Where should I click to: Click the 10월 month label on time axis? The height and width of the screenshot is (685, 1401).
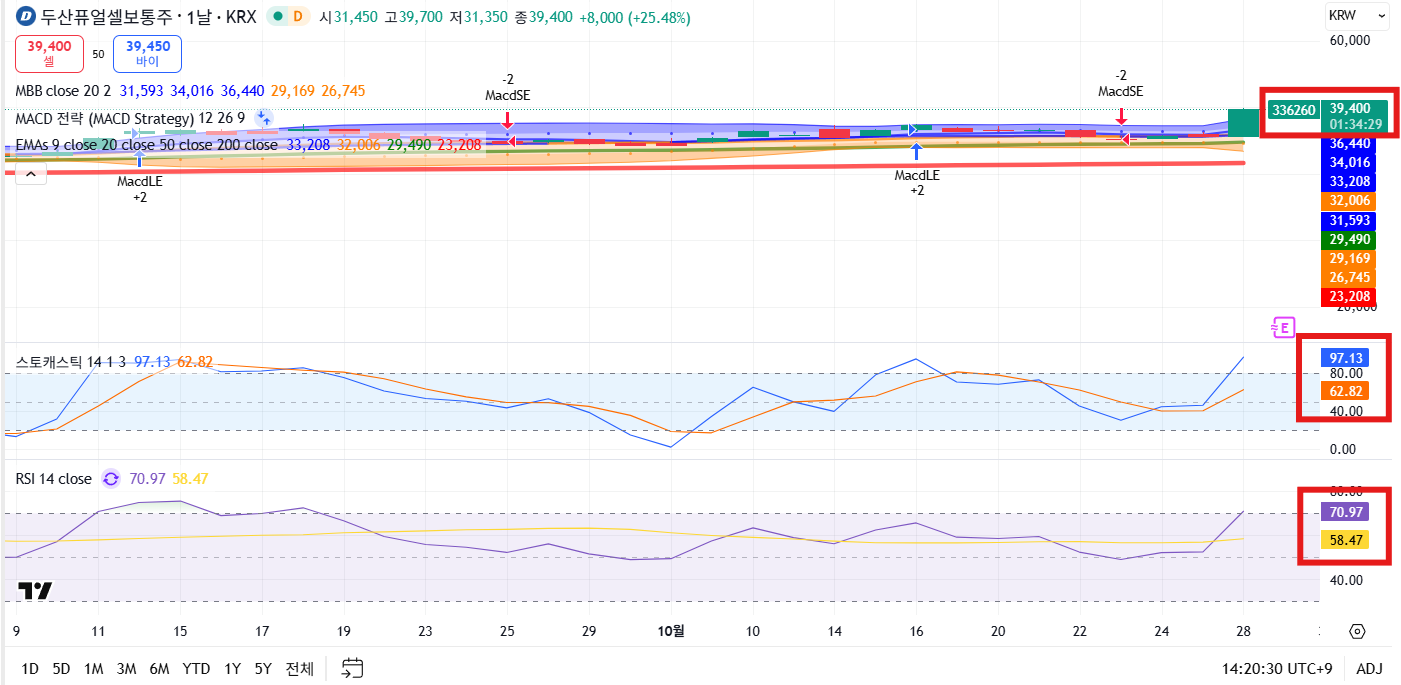[x=671, y=631]
